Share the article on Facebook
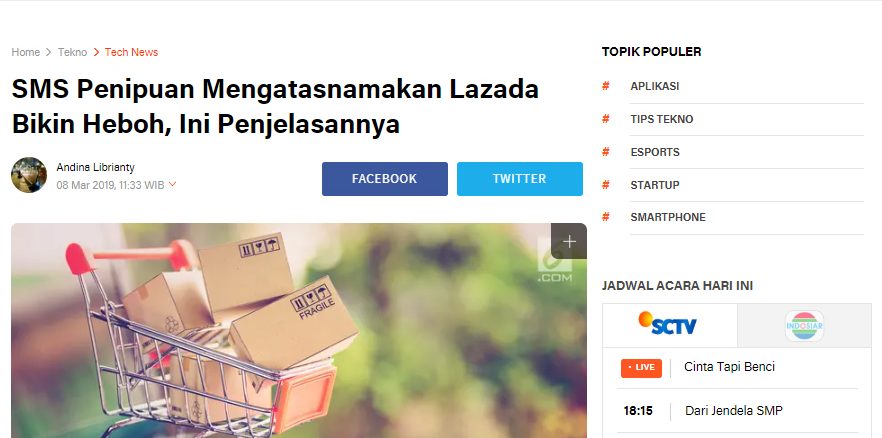Screen dimensions: 882x438 coord(385,179)
